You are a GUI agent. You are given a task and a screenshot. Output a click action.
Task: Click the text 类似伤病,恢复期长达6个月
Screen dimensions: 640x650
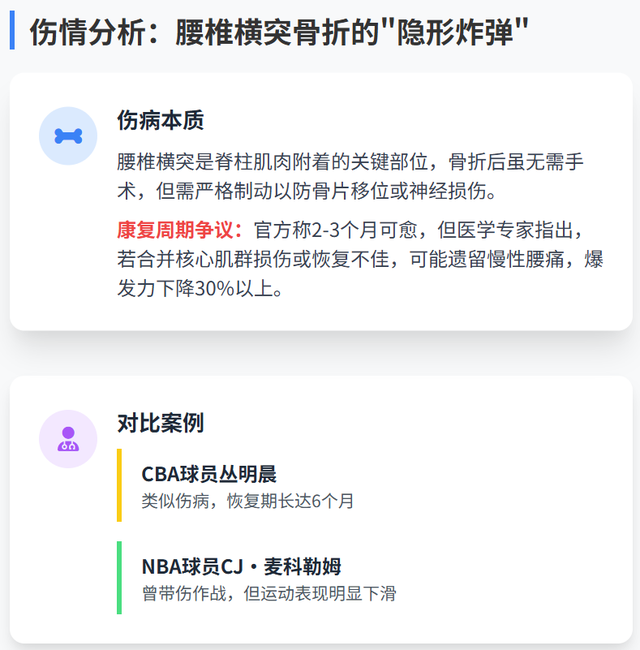point(247,501)
